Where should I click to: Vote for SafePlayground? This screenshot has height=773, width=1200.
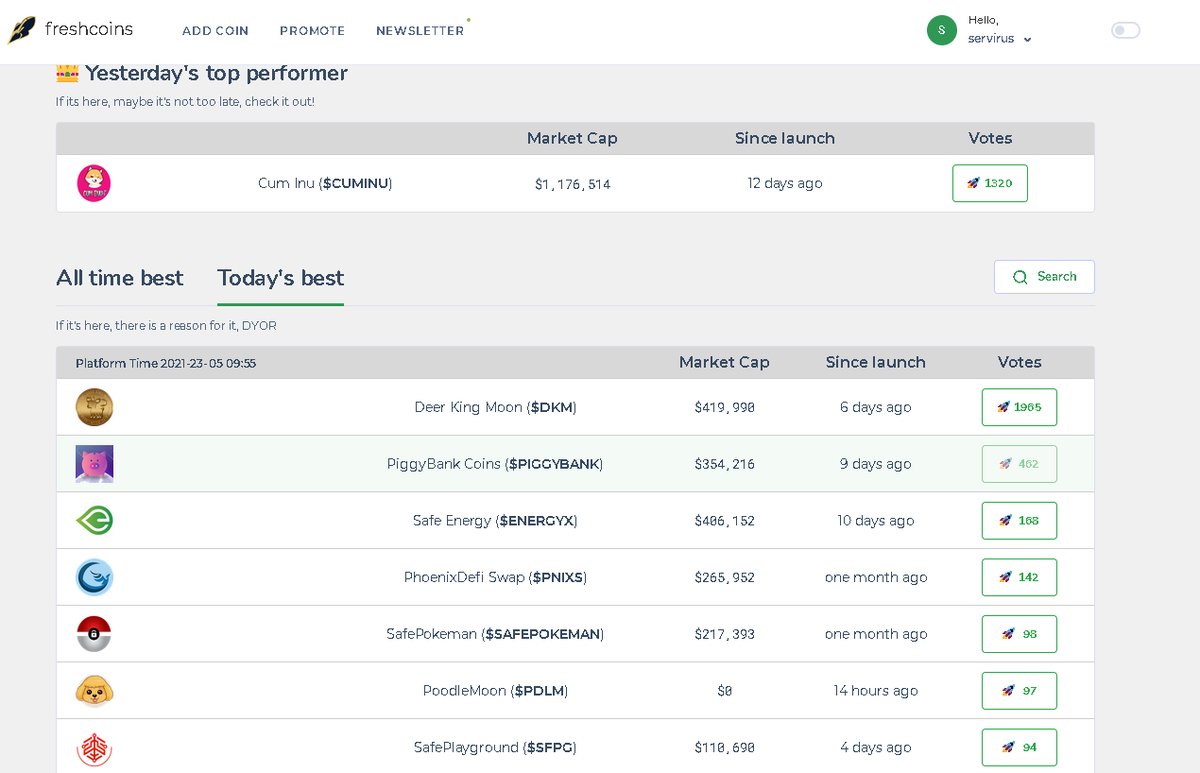point(1019,747)
